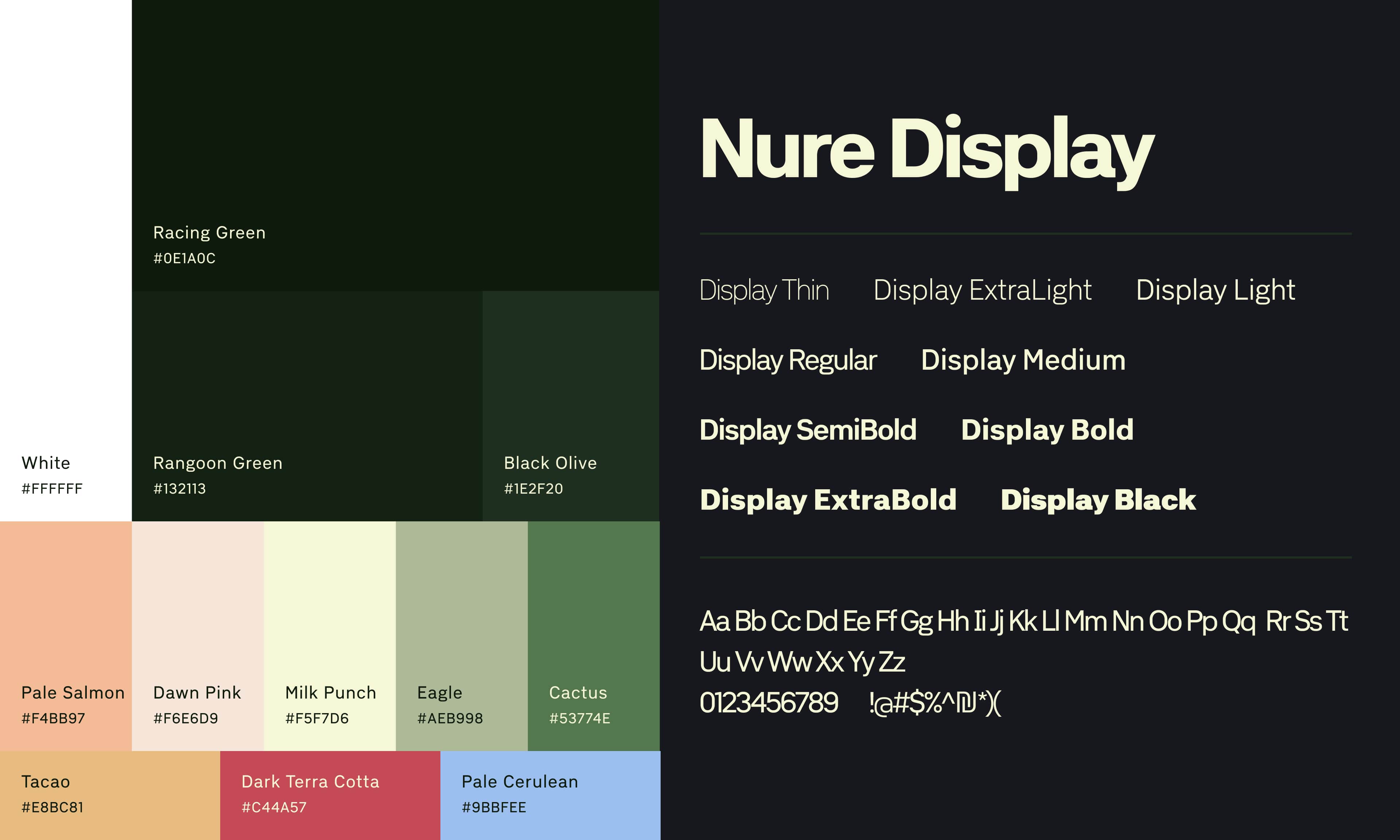Screen dimensions: 1400x840
Task: Pick the White color swatch
Action: [66, 260]
